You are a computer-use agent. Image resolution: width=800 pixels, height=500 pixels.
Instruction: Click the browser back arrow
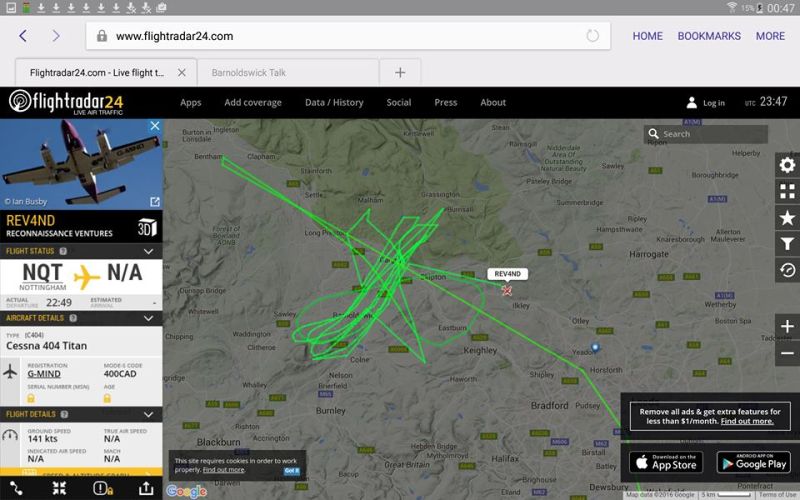tap(23, 36)
